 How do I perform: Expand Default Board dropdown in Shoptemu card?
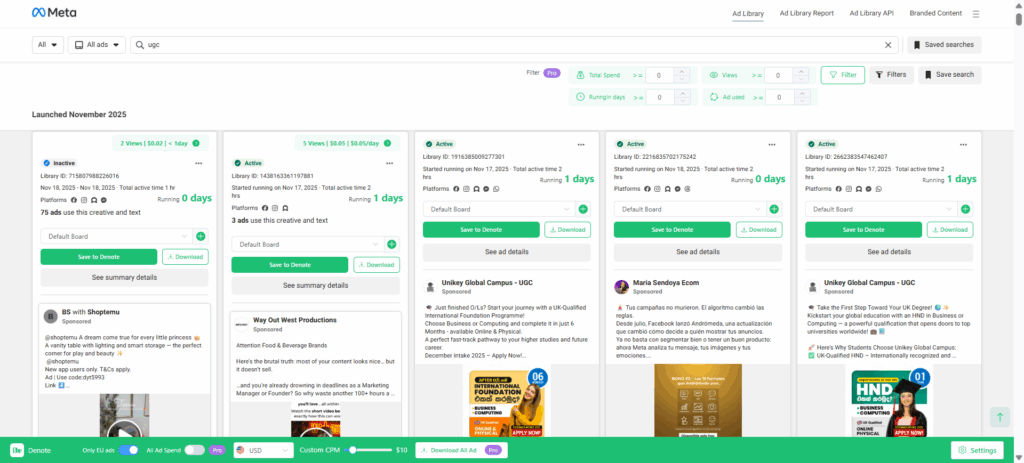point(117,236)
